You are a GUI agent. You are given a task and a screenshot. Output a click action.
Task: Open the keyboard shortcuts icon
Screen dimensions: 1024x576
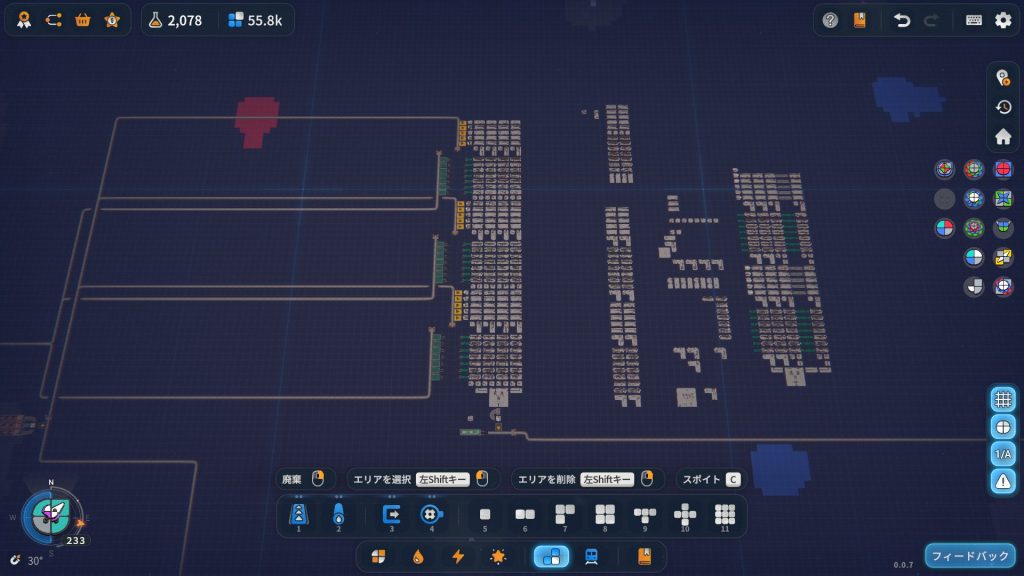click(973, 20)
